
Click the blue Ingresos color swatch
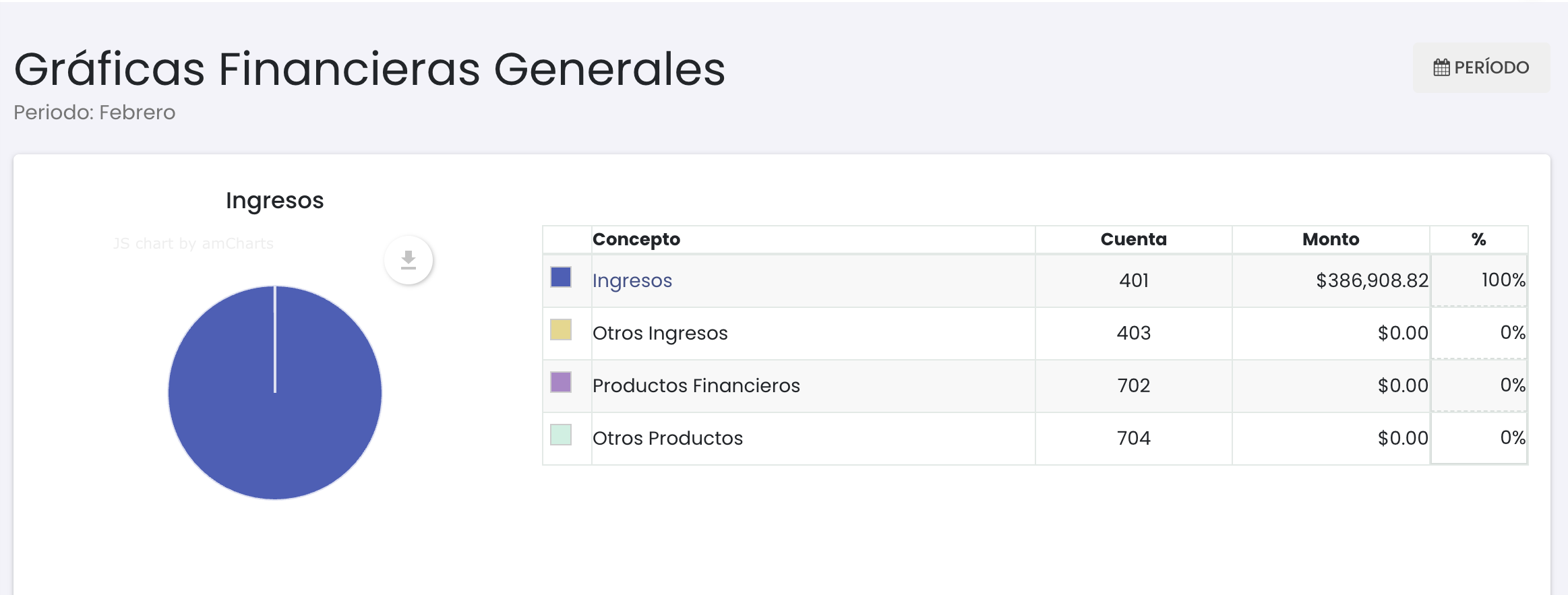click(561, 277)
